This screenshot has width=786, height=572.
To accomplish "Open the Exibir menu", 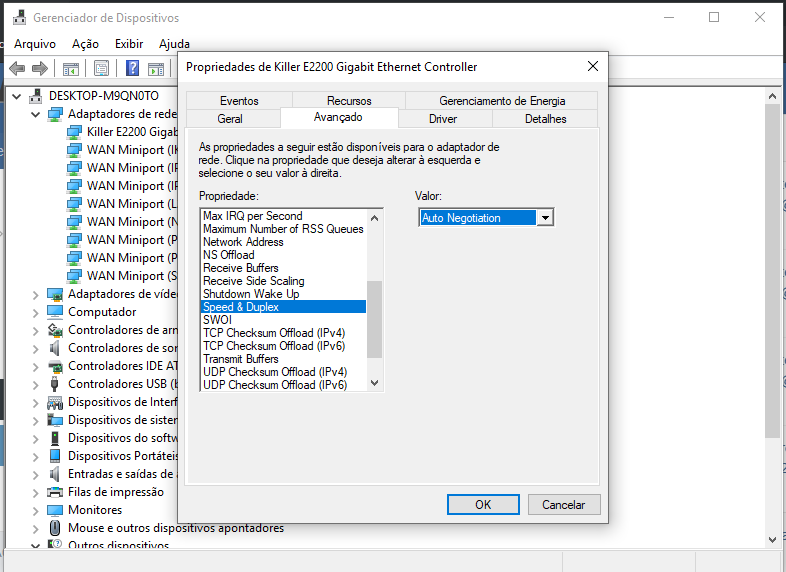I will tap(129, 44).
